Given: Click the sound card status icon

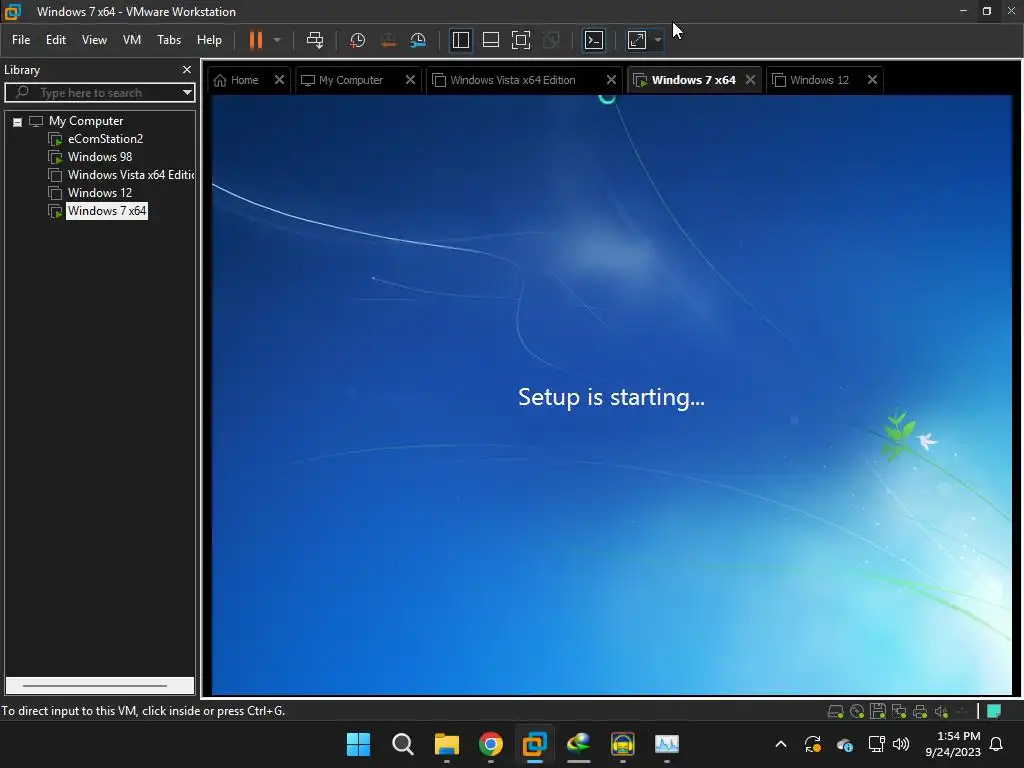Looking at the screenshot, I should [941, 711].
